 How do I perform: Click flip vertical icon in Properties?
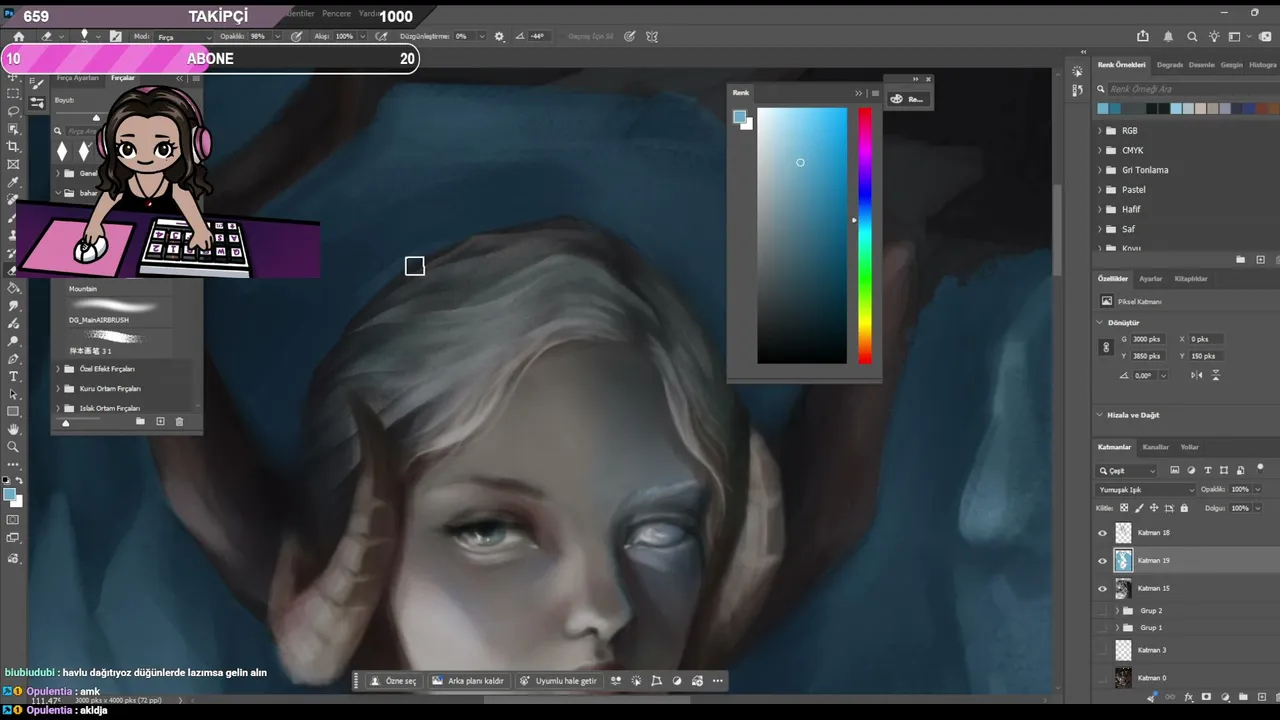tap(1216, 375)
